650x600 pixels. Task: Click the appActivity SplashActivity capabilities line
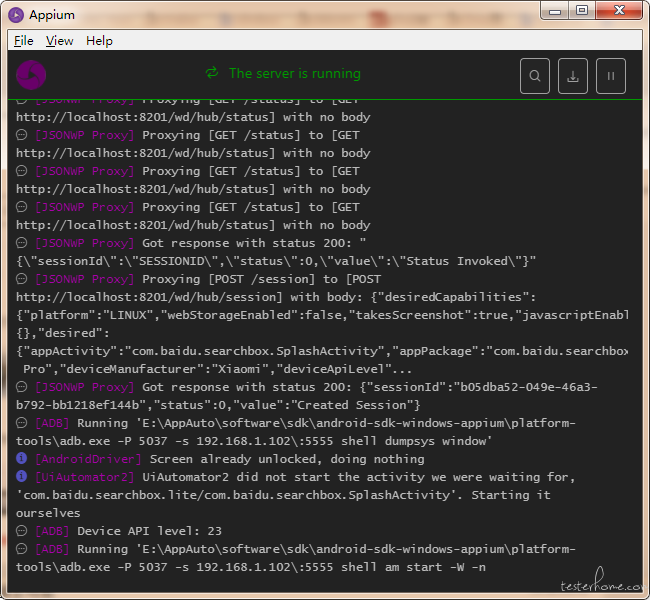[322, 351]
